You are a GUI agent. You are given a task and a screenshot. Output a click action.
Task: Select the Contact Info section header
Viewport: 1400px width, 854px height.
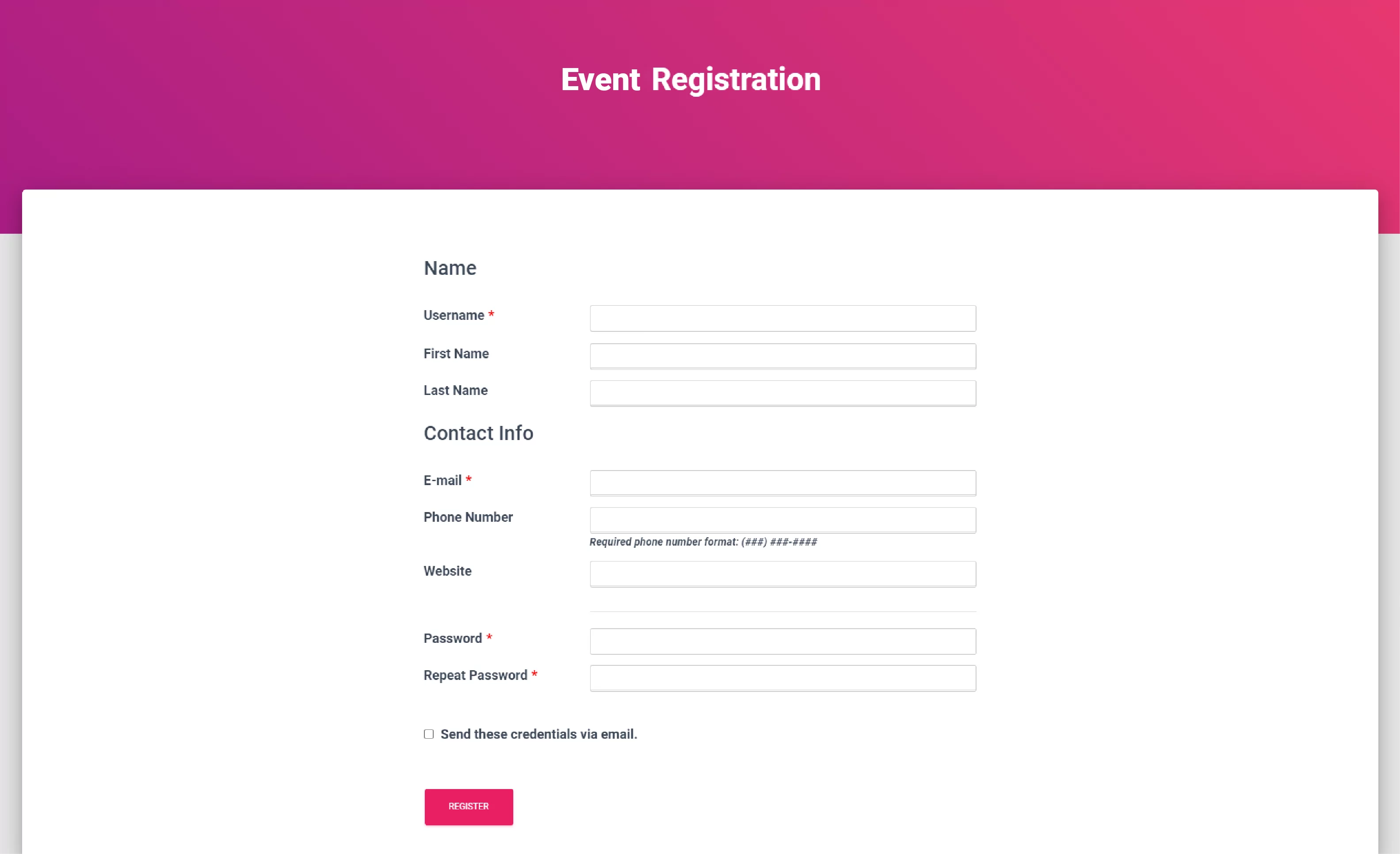point(478,432)
